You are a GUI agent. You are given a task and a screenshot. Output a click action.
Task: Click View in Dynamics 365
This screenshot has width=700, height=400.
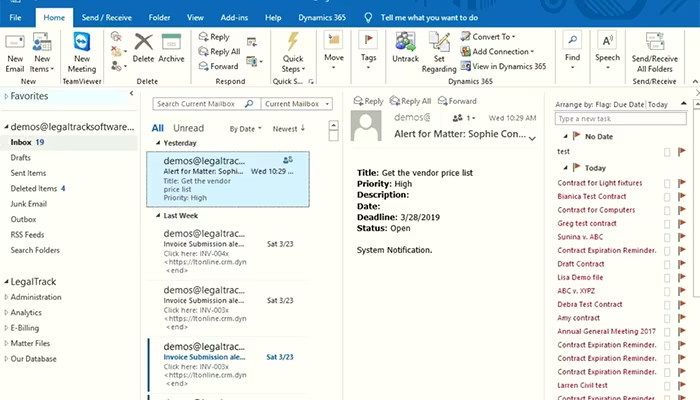(503, 66)
